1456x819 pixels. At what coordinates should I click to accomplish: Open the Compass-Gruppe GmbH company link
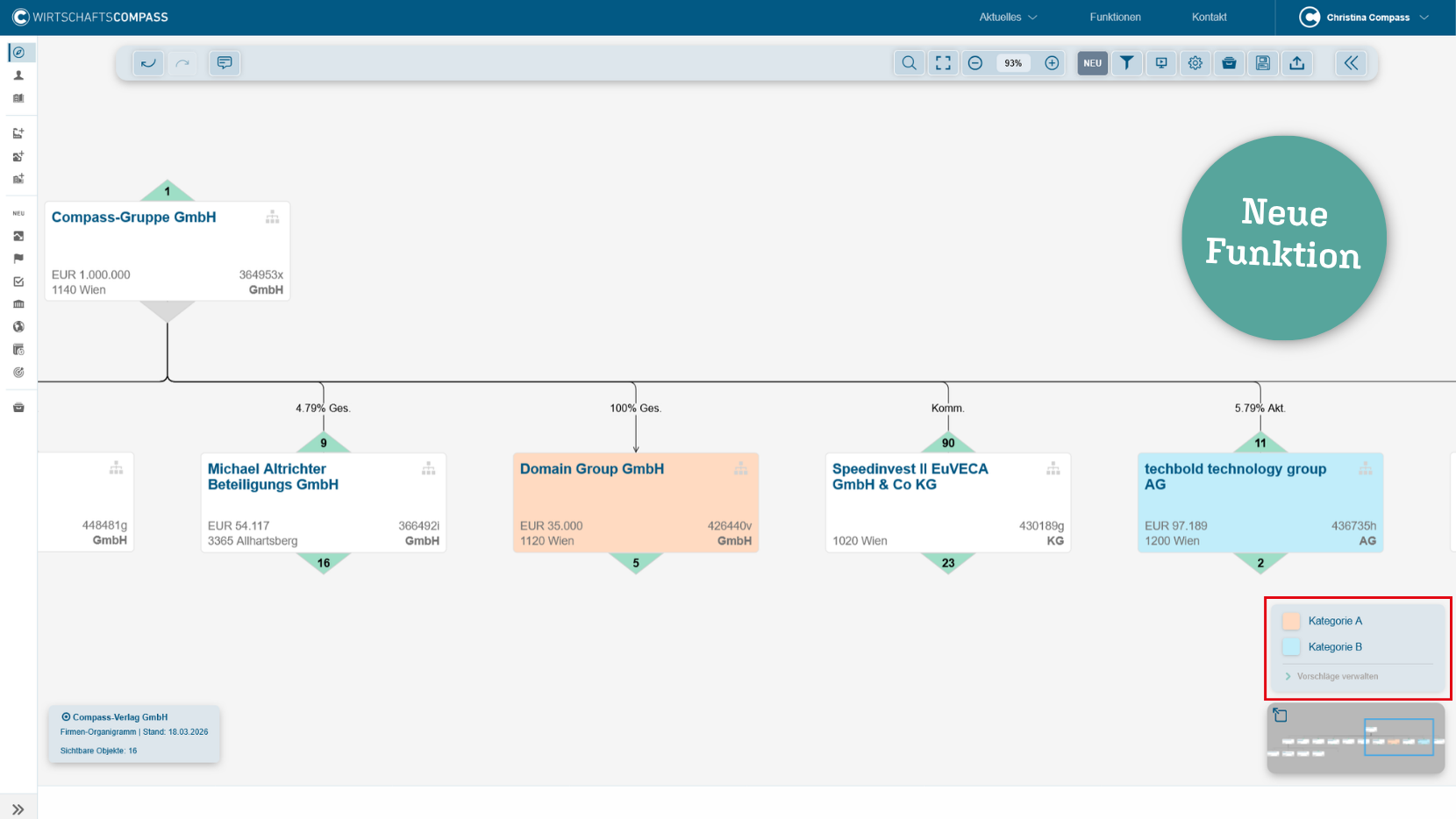click(x=133, y=217)
